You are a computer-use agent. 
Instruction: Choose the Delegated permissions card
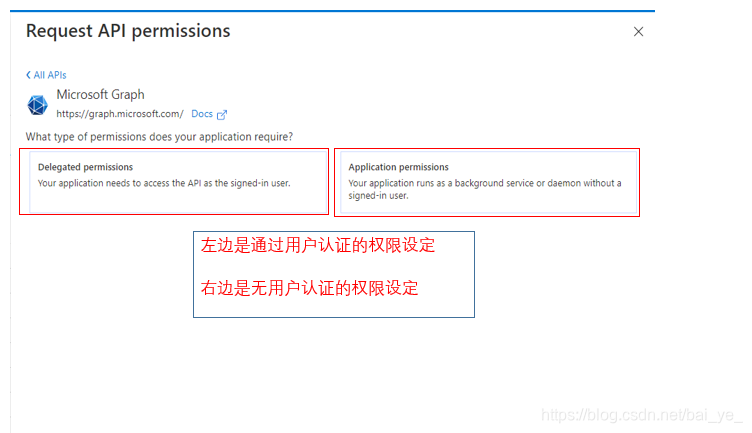click(177, 182)
